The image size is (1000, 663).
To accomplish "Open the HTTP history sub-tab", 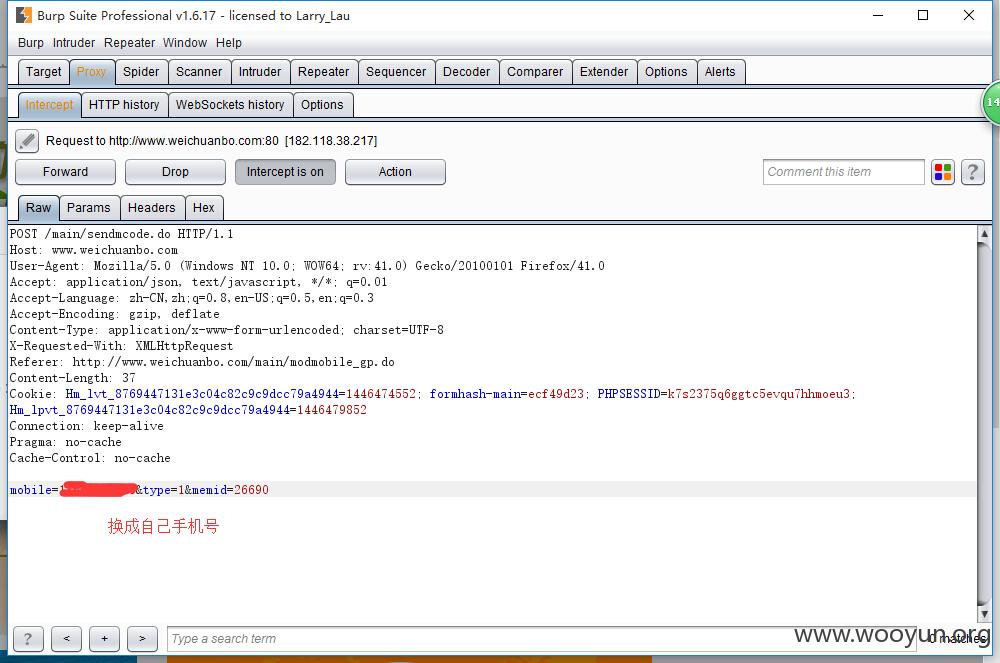I will pos(124,105).
